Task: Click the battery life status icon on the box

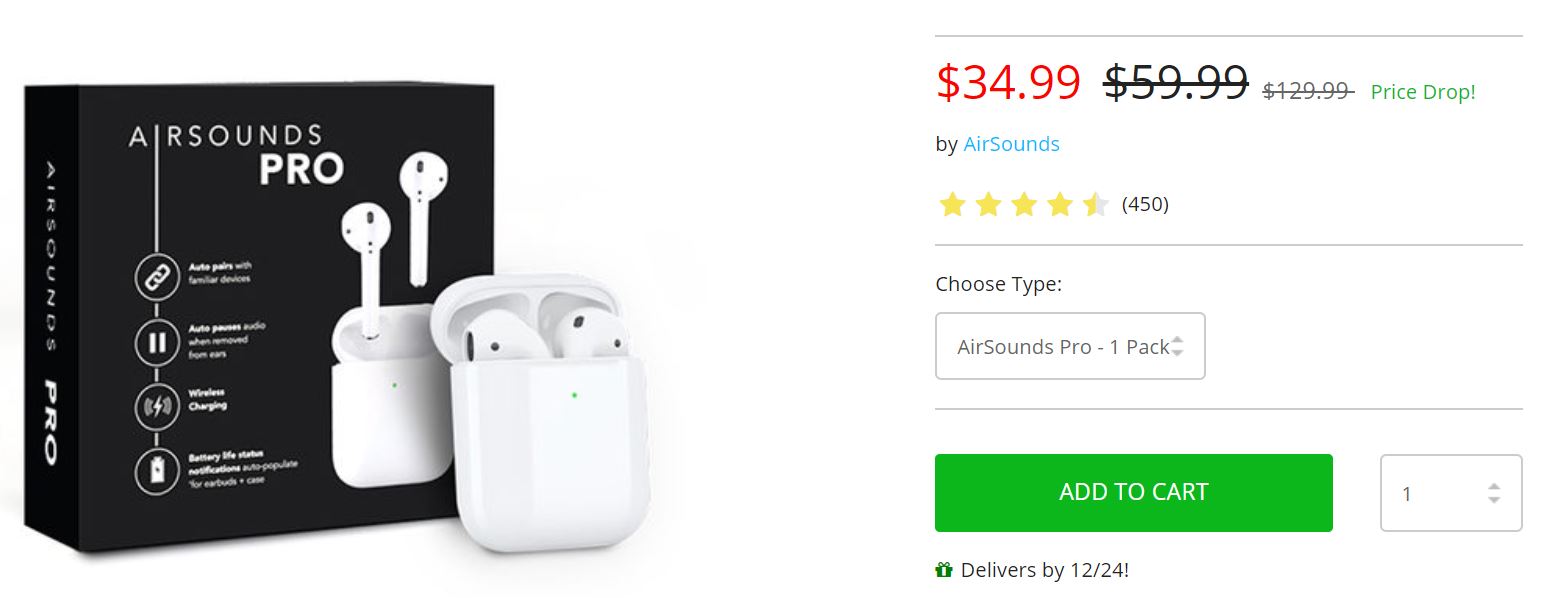Action: coord(156,471)
